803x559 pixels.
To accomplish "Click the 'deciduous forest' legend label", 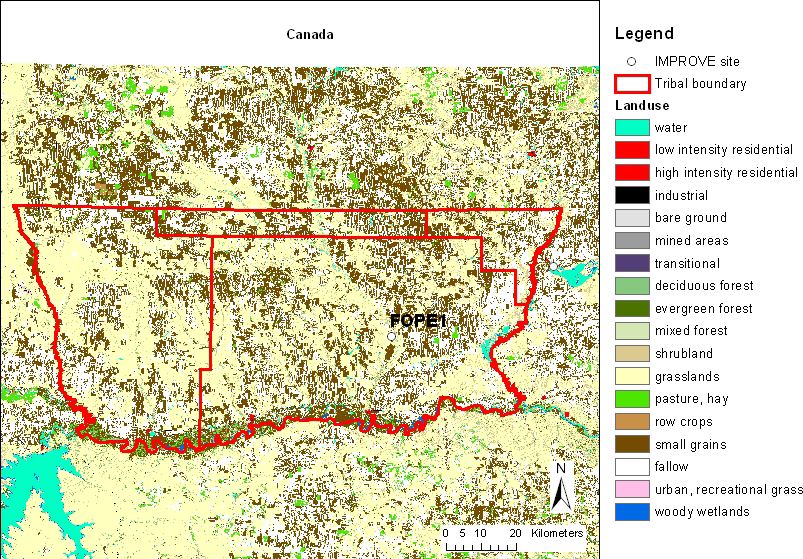I will 704,286.
